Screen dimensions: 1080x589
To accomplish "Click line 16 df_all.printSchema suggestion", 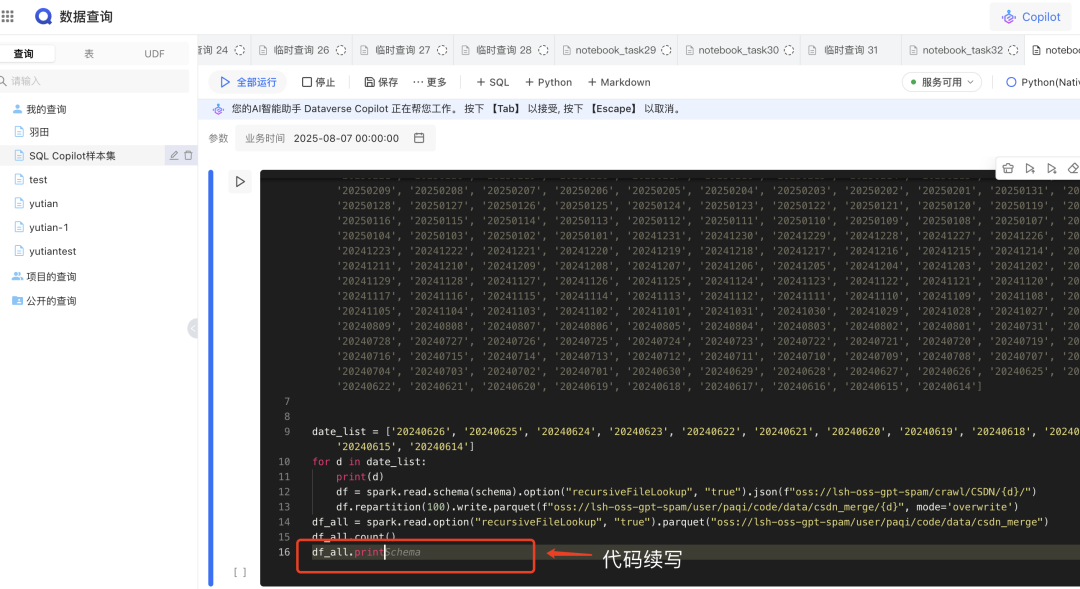I will coord(366,552).
